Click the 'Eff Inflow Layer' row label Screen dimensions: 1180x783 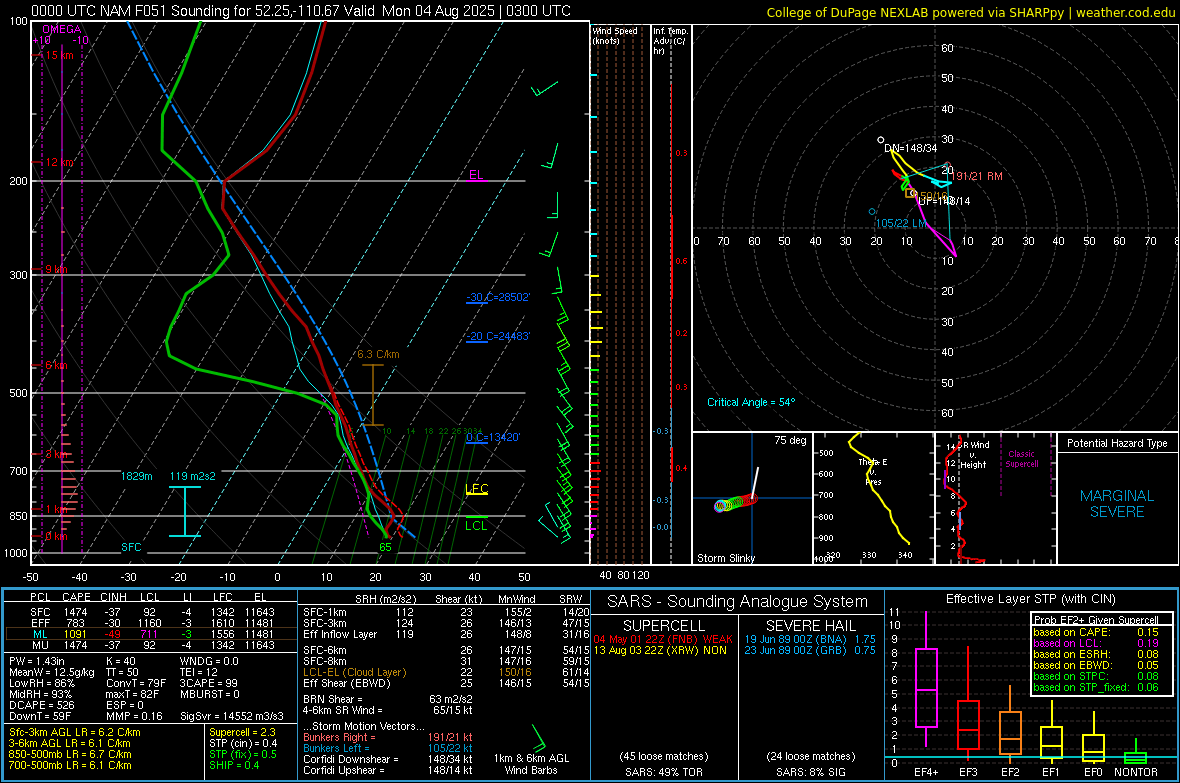pos(340,634)
